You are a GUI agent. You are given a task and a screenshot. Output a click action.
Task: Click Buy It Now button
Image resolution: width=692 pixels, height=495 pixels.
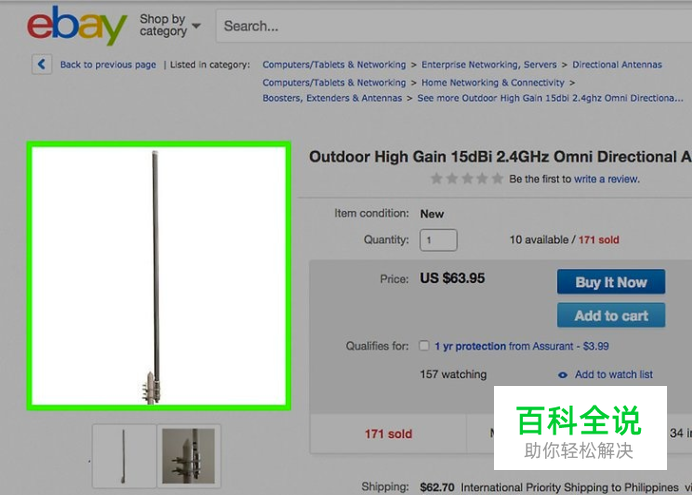611,282
